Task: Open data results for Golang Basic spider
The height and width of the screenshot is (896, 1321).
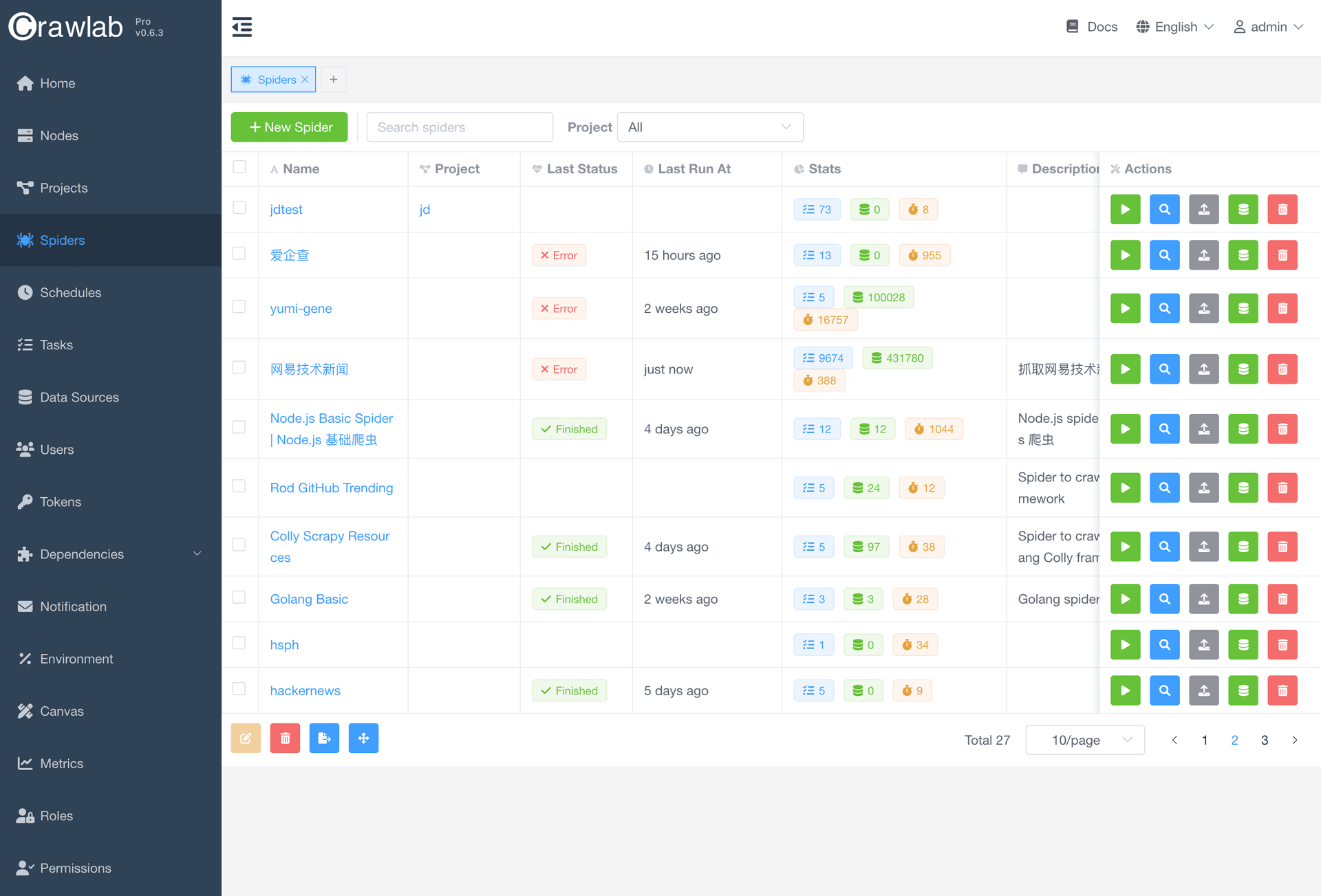Action: 1243,599
